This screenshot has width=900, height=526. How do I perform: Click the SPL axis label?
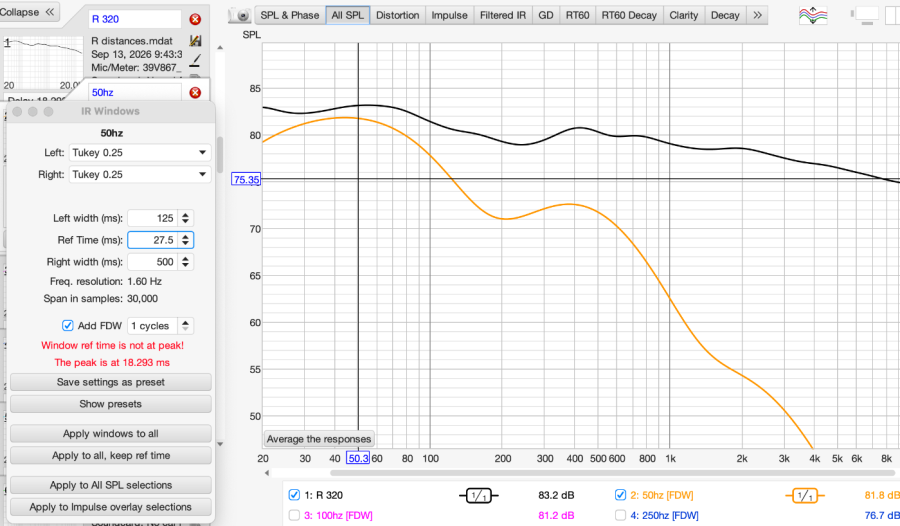(x=251, y=35)
